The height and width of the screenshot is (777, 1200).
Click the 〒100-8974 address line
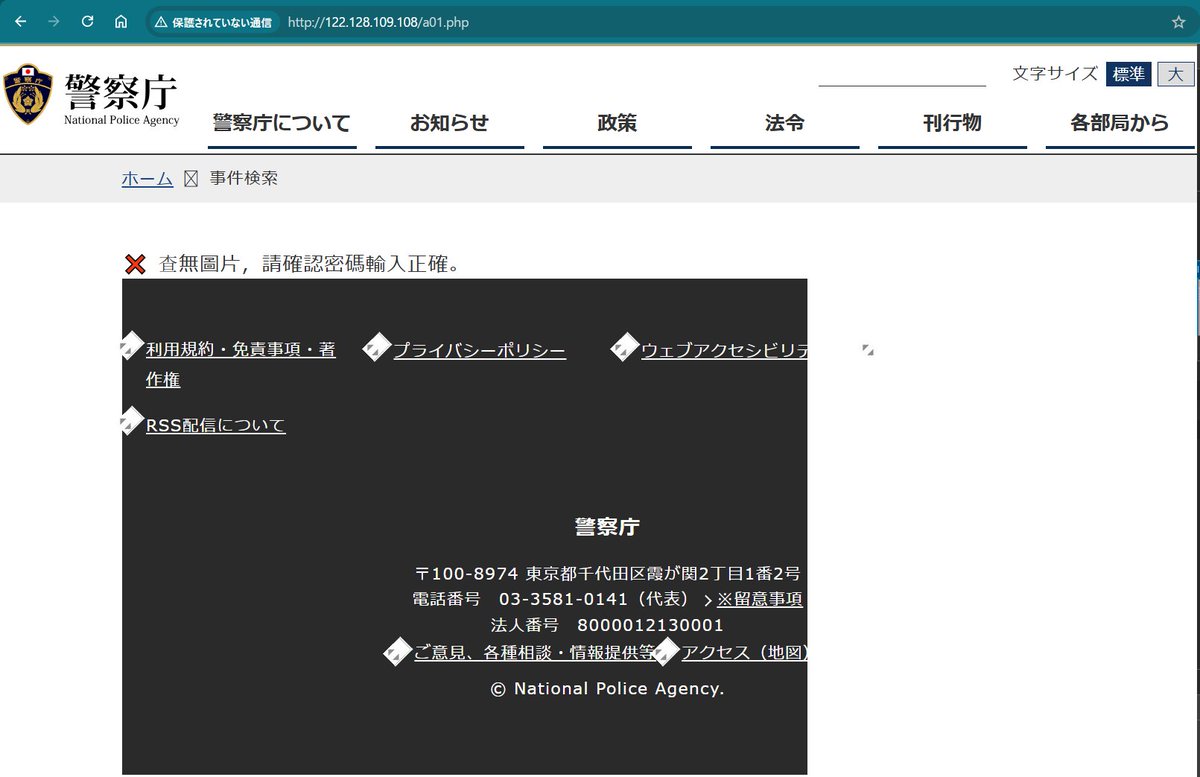click(x=607, y=574)
